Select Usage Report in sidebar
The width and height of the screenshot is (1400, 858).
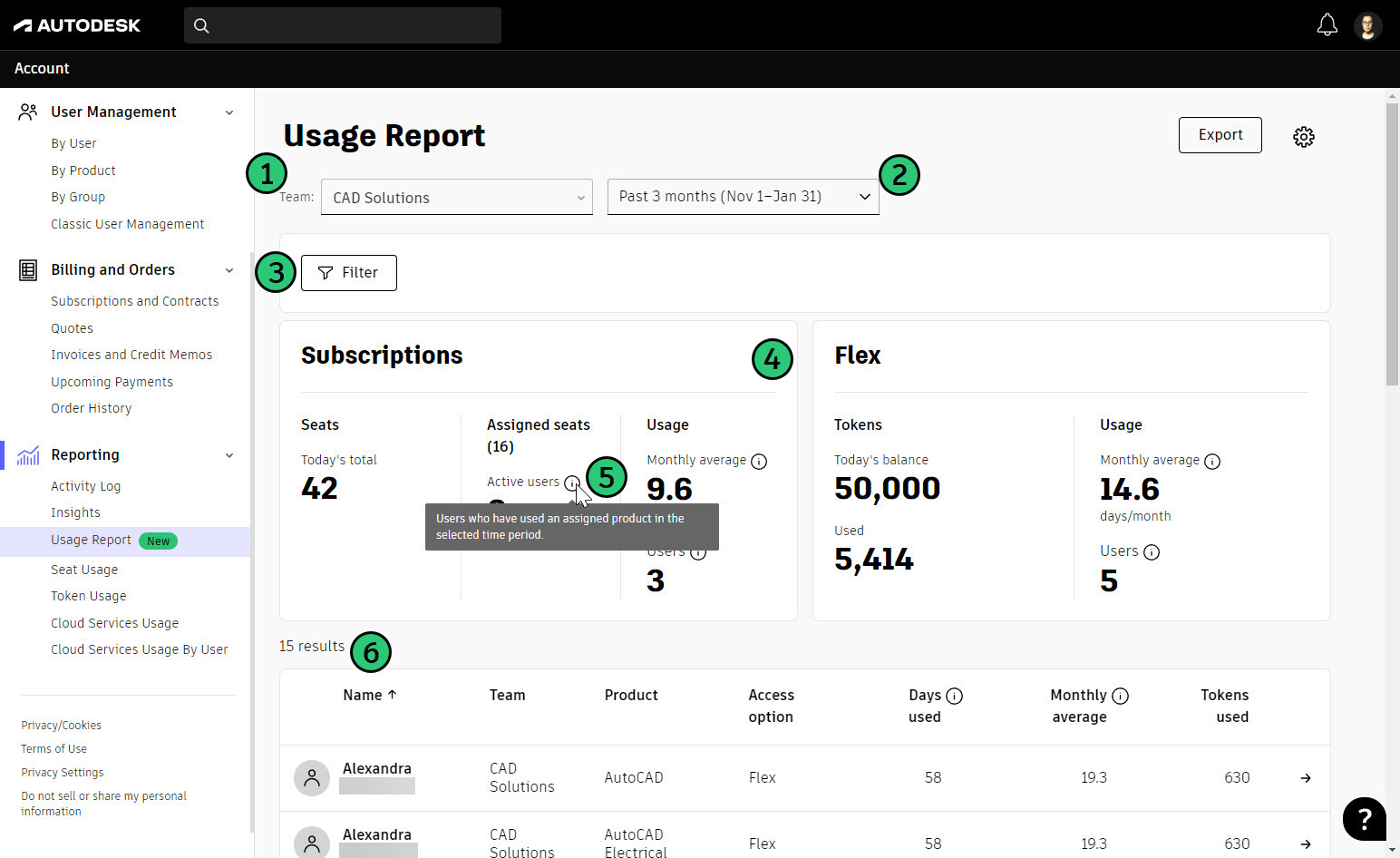[x=125, y=541]
